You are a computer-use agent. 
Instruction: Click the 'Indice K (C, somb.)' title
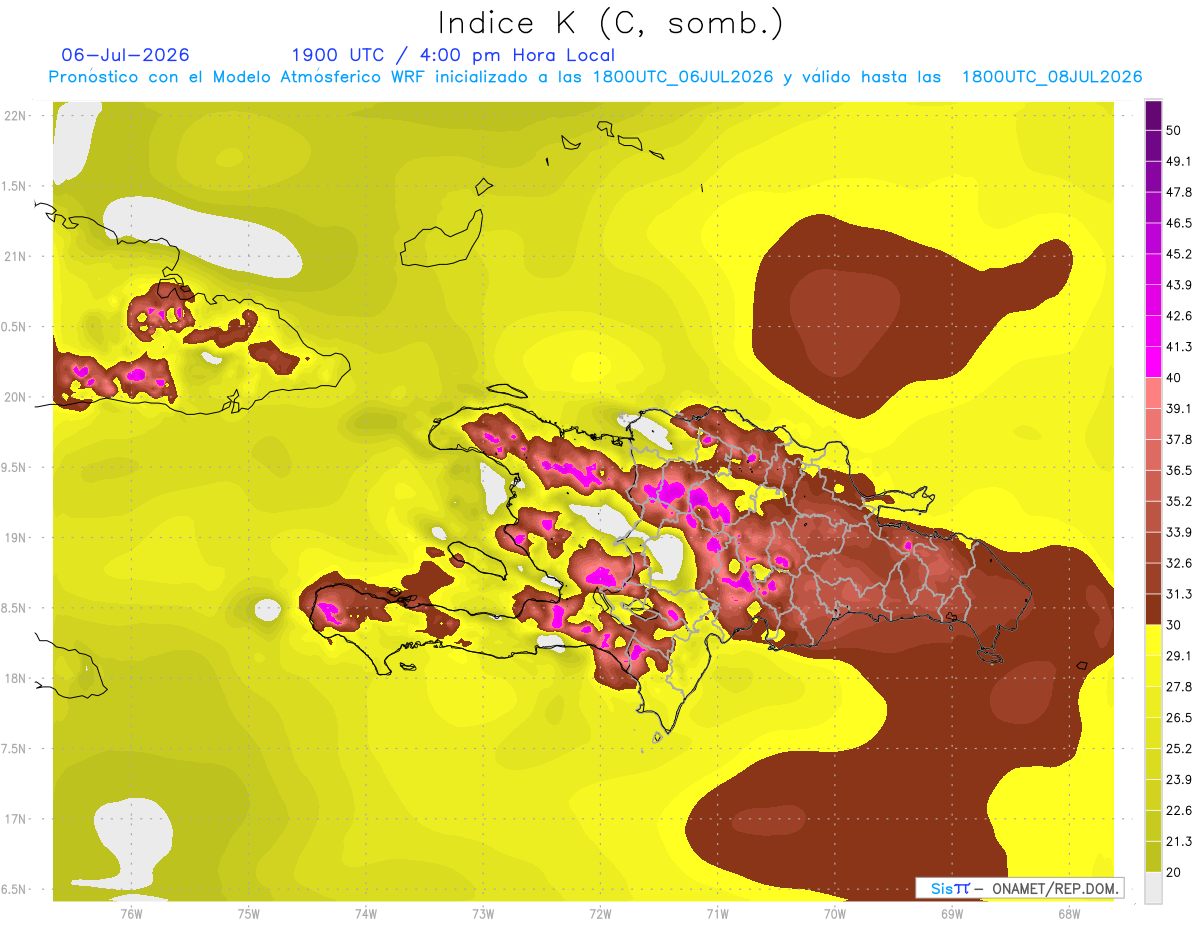tap(611, 23)
